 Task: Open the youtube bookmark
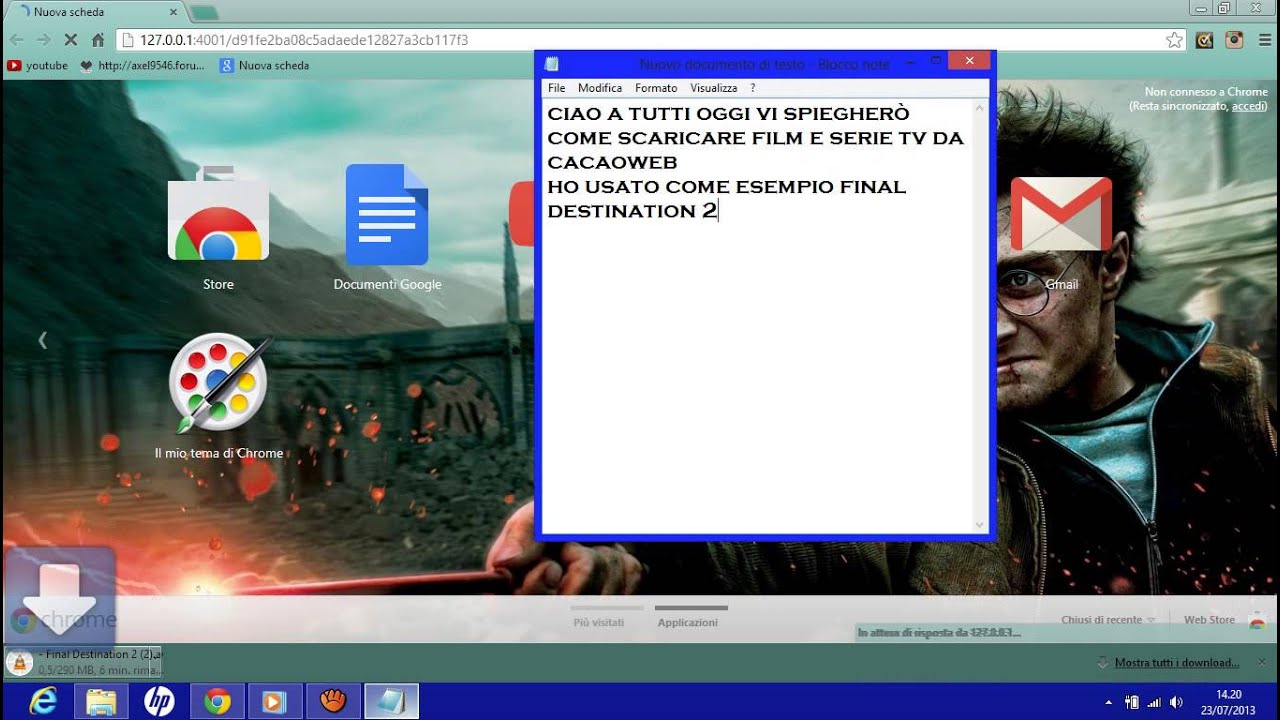coord(38,65)
